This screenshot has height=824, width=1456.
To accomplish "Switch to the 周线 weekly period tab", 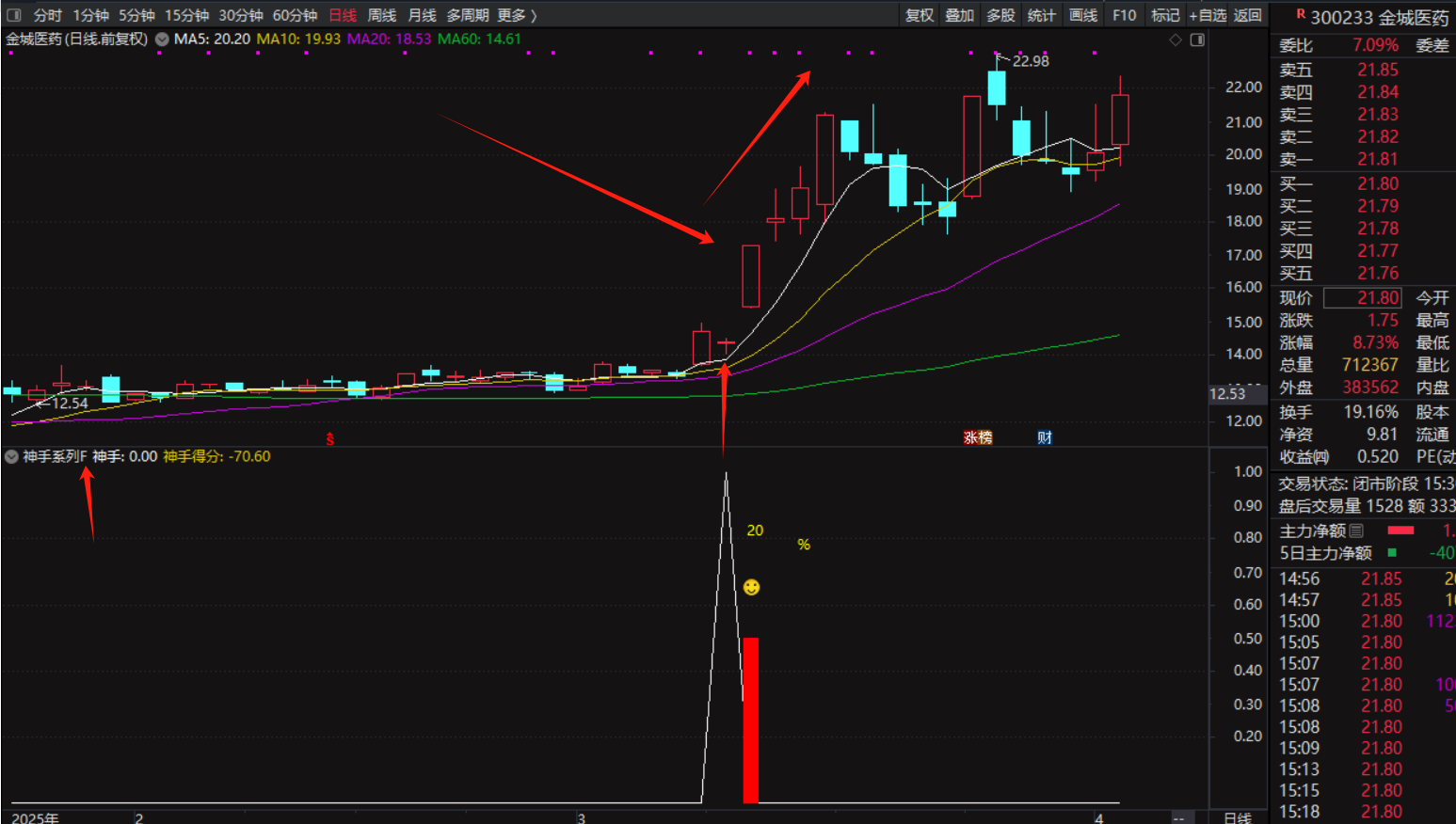I will tap(381, 15).
